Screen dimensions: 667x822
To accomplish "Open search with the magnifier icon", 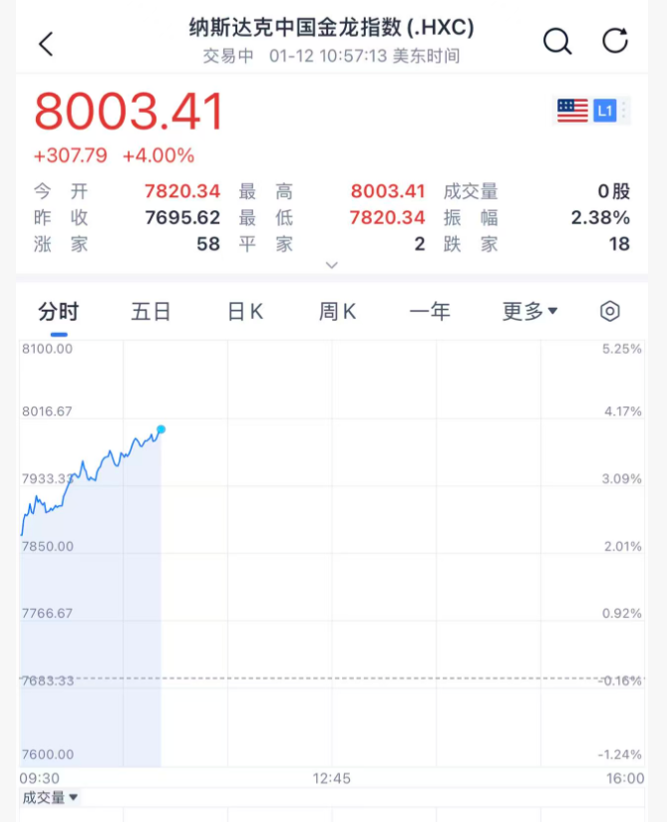I will click(557, 41).
